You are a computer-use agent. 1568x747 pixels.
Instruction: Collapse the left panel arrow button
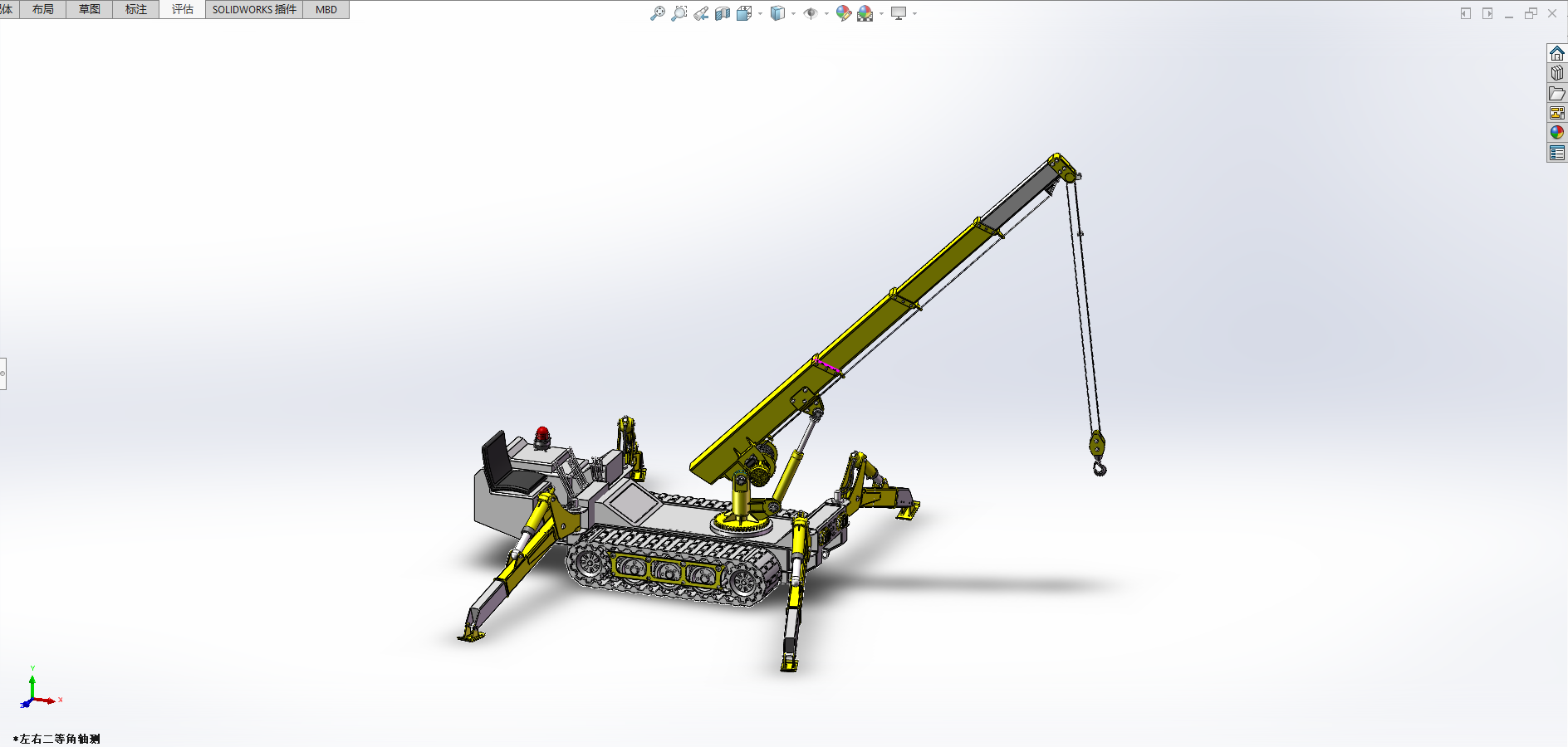click(x=1466, y=13)
